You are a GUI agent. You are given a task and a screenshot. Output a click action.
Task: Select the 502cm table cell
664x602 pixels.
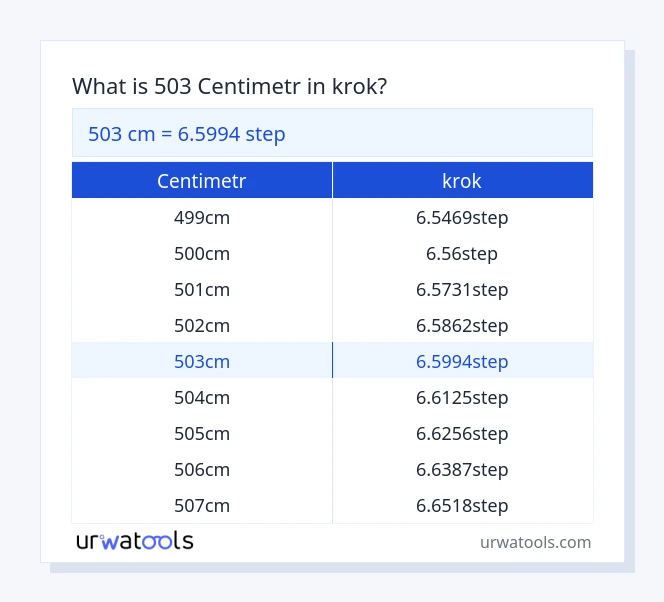[x=202, y=325]
